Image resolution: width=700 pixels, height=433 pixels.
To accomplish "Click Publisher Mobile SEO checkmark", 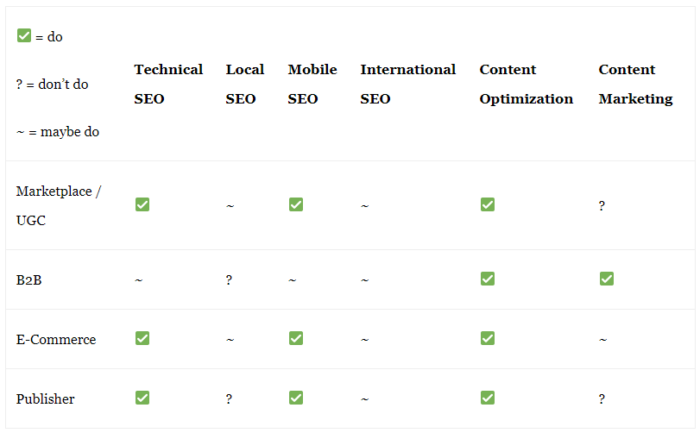I will coord(296,398).
